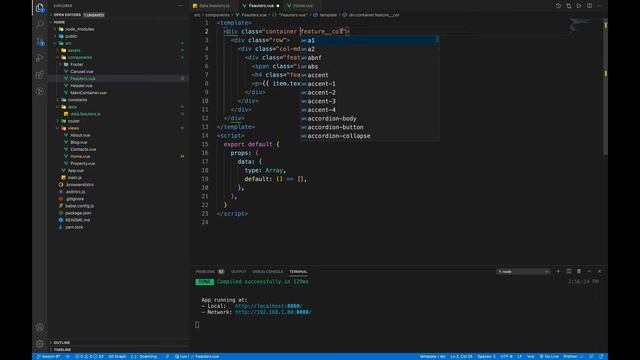Split the terminal panel
640x360 pixels.
click(569, 271)
